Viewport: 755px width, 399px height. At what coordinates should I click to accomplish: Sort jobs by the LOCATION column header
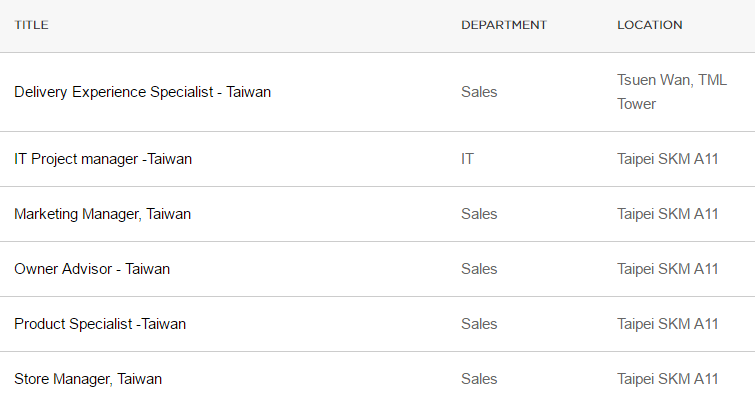click(x=650, y=25)
